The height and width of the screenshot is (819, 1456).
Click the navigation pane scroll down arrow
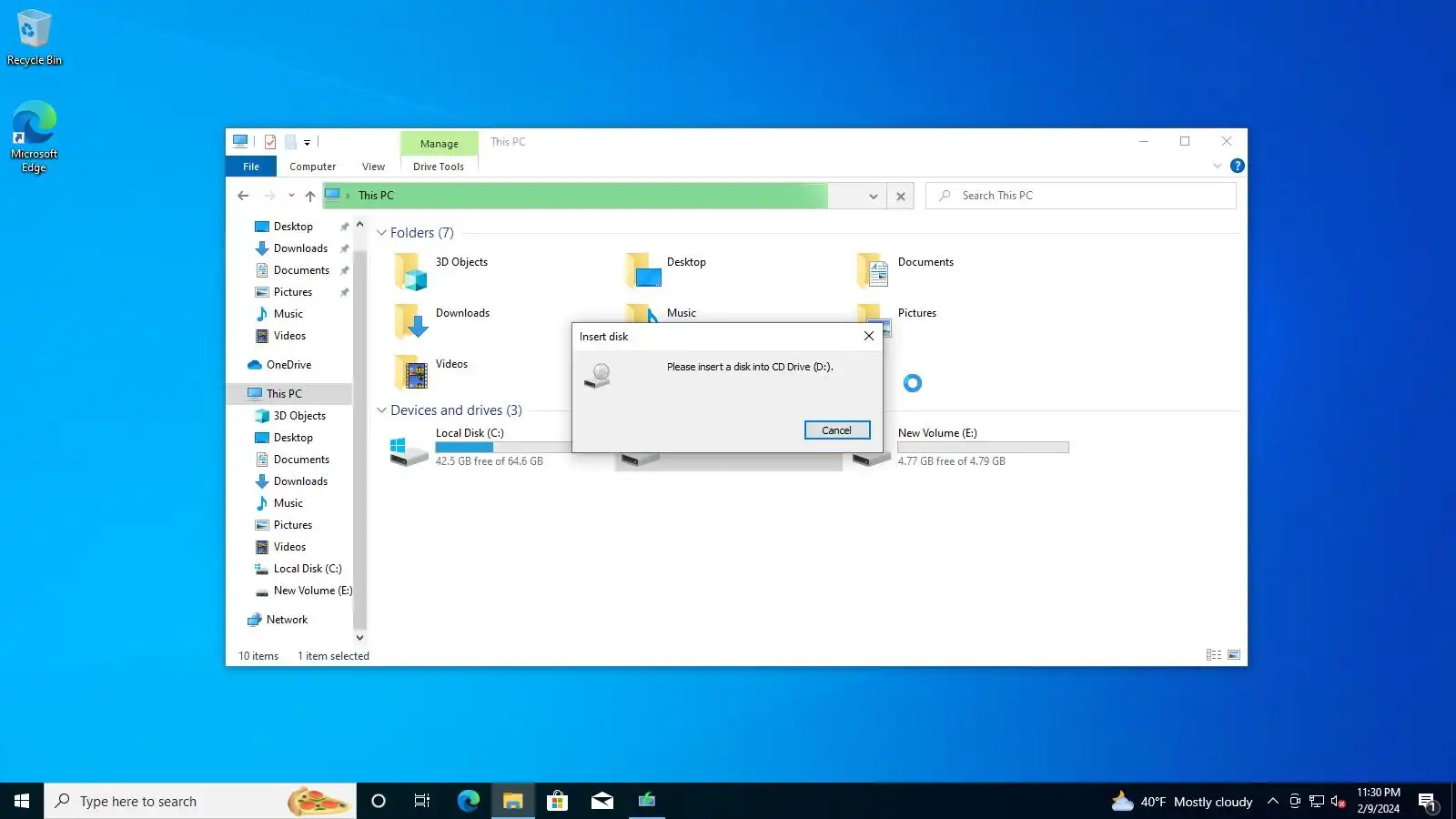click(359, 638)
